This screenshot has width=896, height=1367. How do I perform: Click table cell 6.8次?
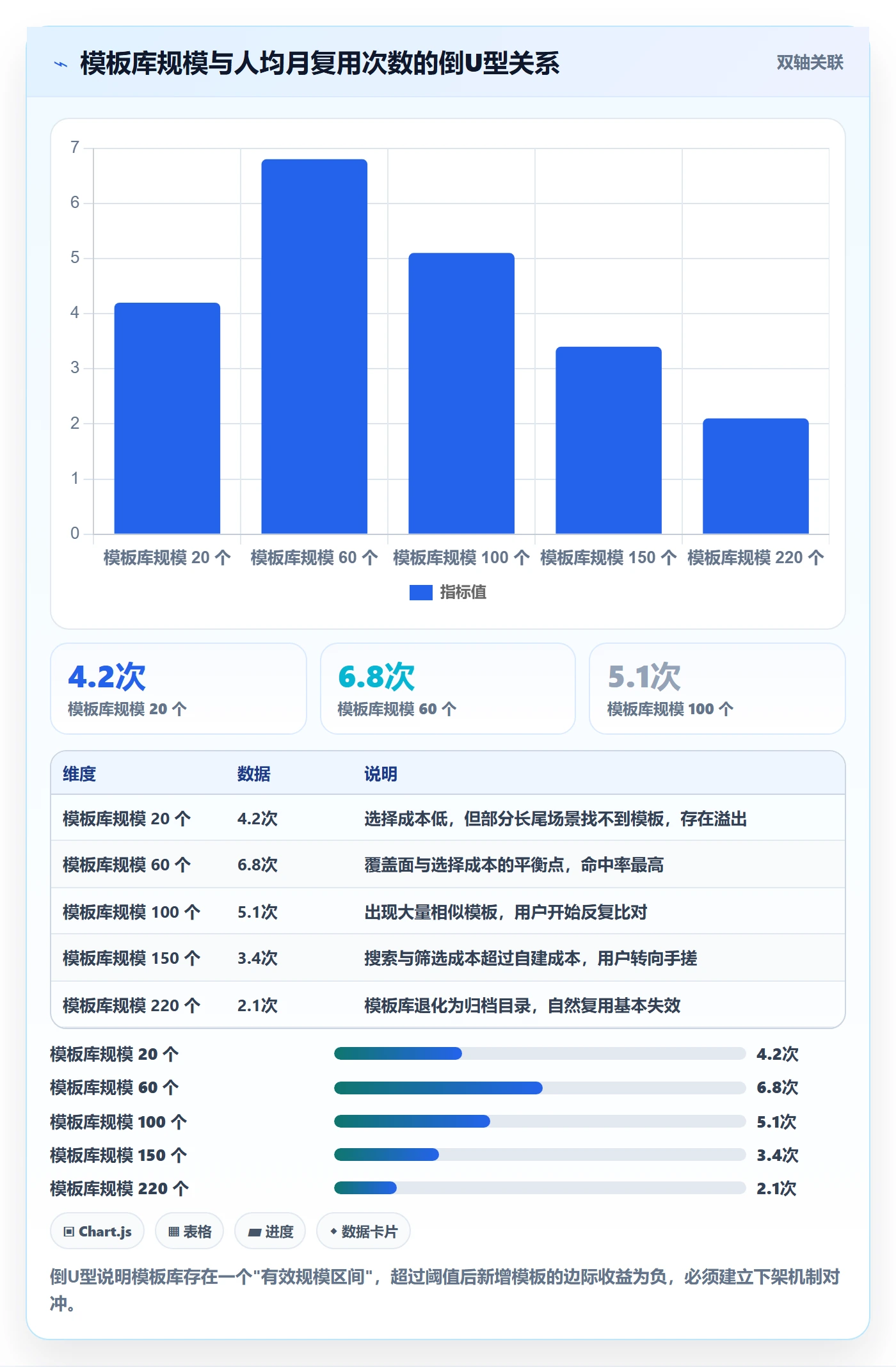(x=257, y=865)
